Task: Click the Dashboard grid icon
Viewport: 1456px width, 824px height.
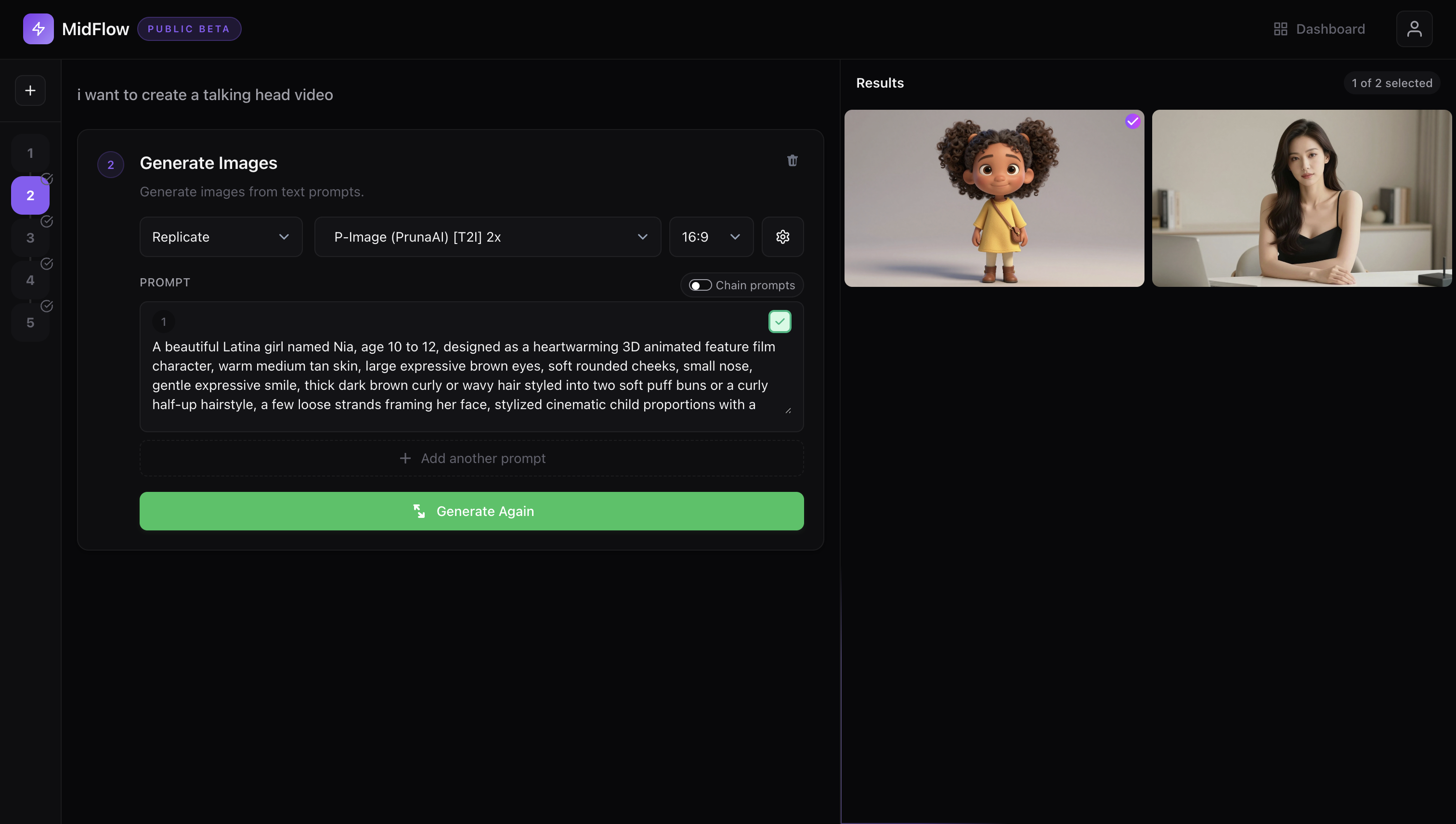Action: pyautogui.click(x=1281, y=28)
